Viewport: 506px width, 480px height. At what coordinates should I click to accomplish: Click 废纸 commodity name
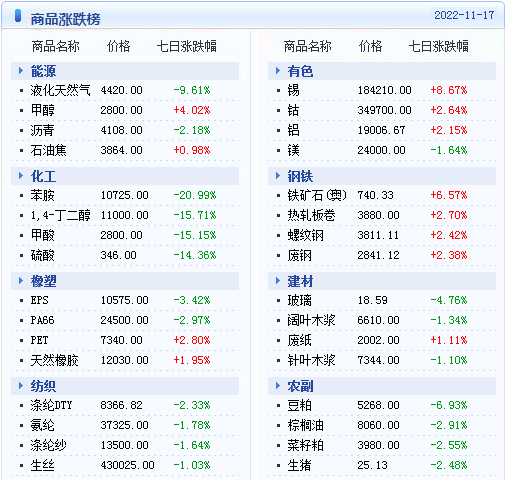coord(299,340)
